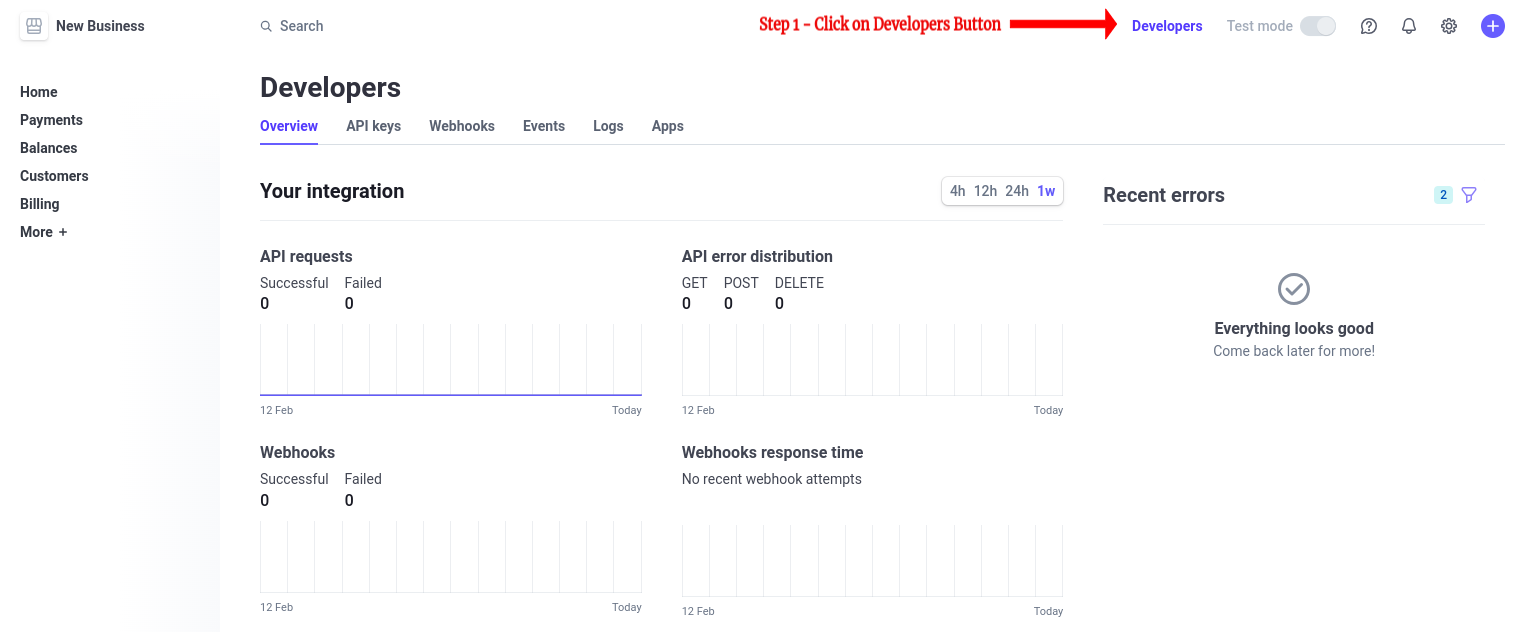
Task: Click the Recent errors filter icon
Action: point(1469,195)
